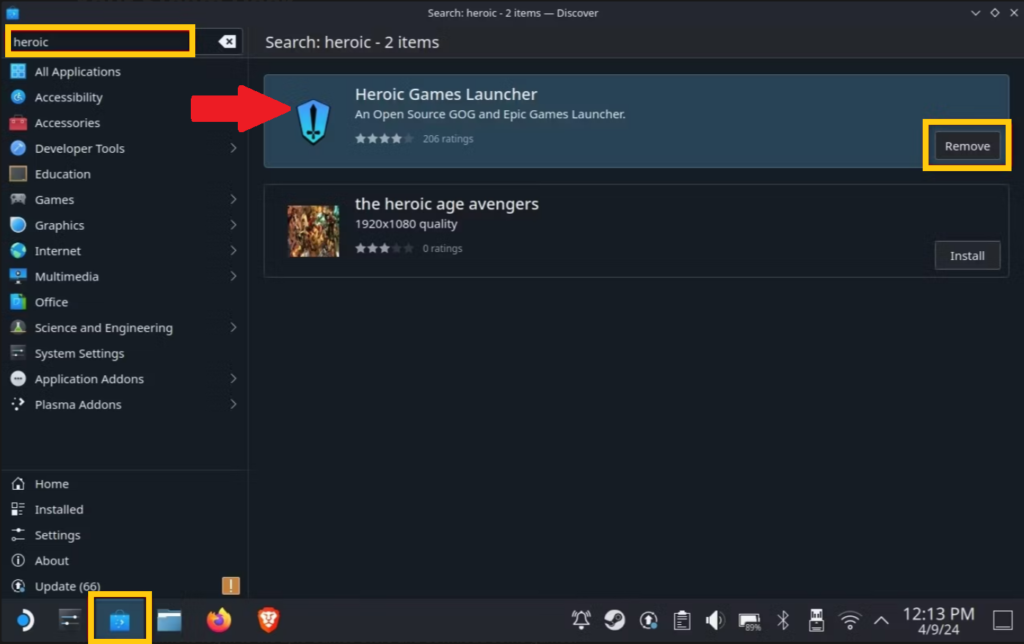Launch Firefox from the taskbar
This screenshot has height=644, width=1024.
tap(219, 620)
